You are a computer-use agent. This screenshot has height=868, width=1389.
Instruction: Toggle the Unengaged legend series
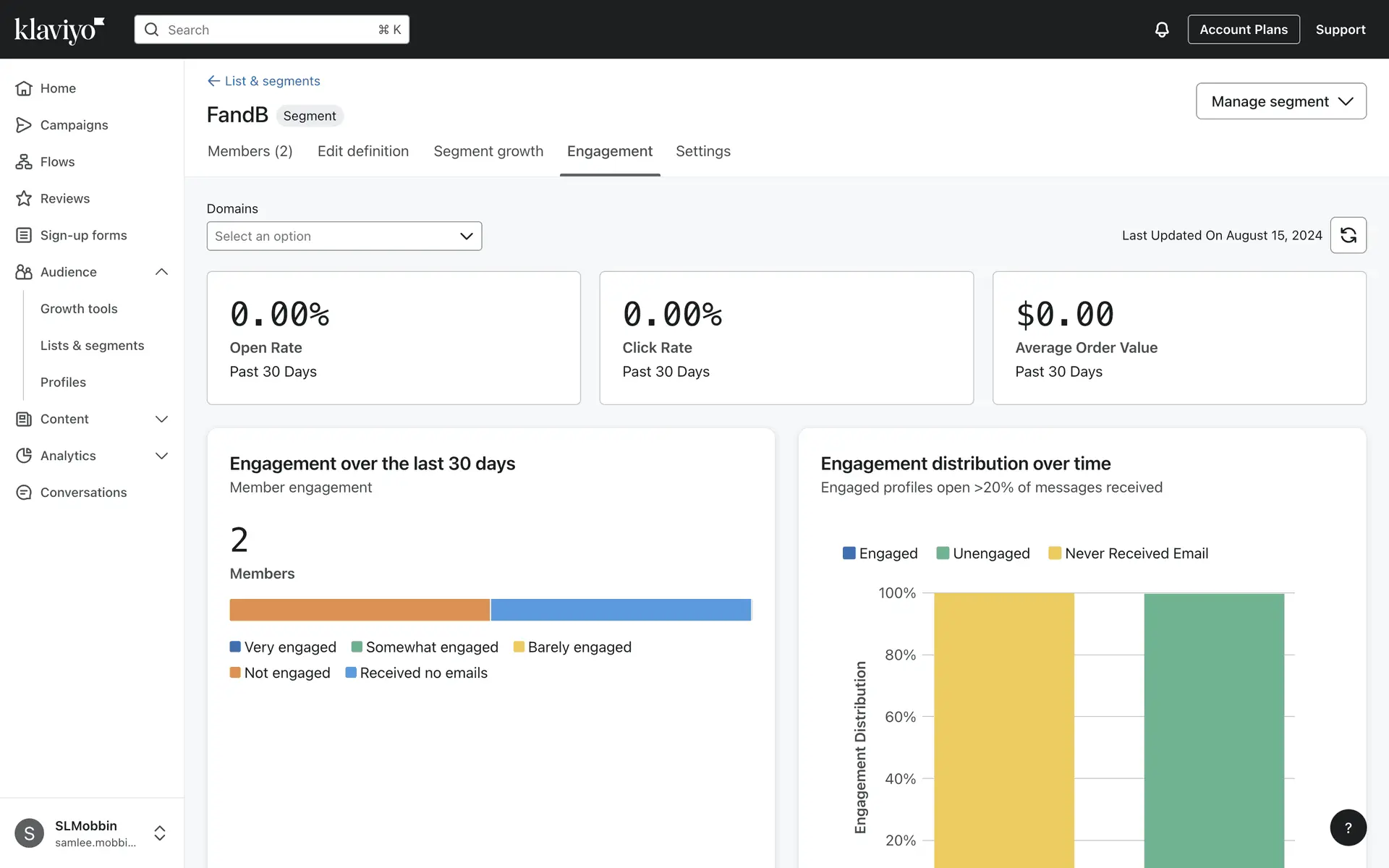[x=982, y=553]
